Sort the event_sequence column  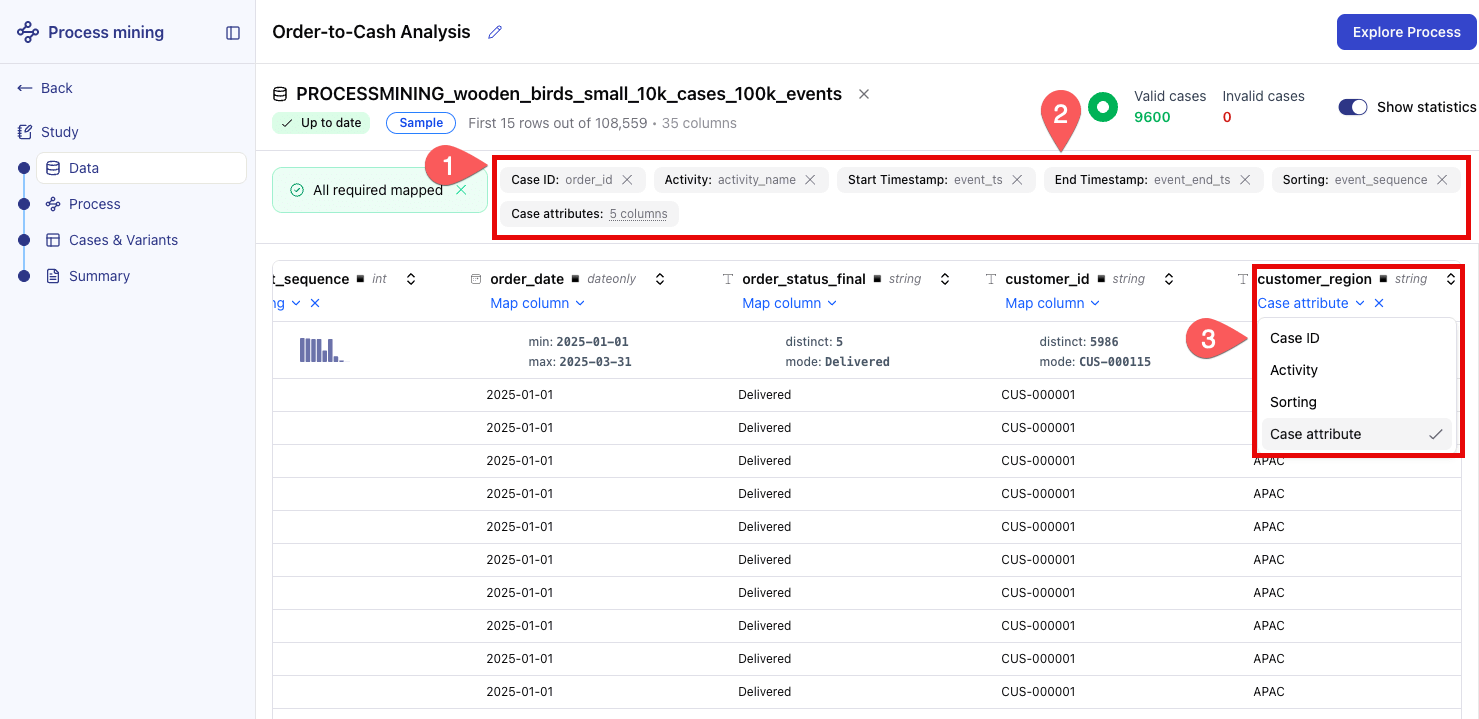pos(410,279)
